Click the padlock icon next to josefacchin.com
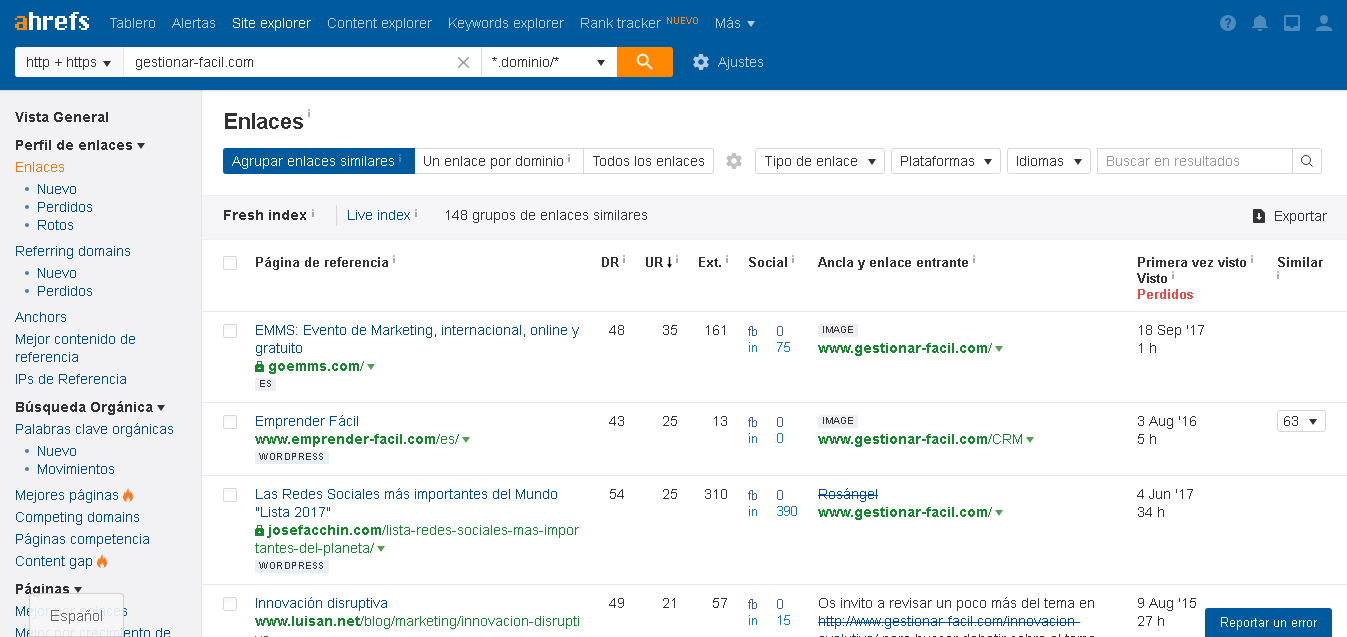 click(260, 531)
